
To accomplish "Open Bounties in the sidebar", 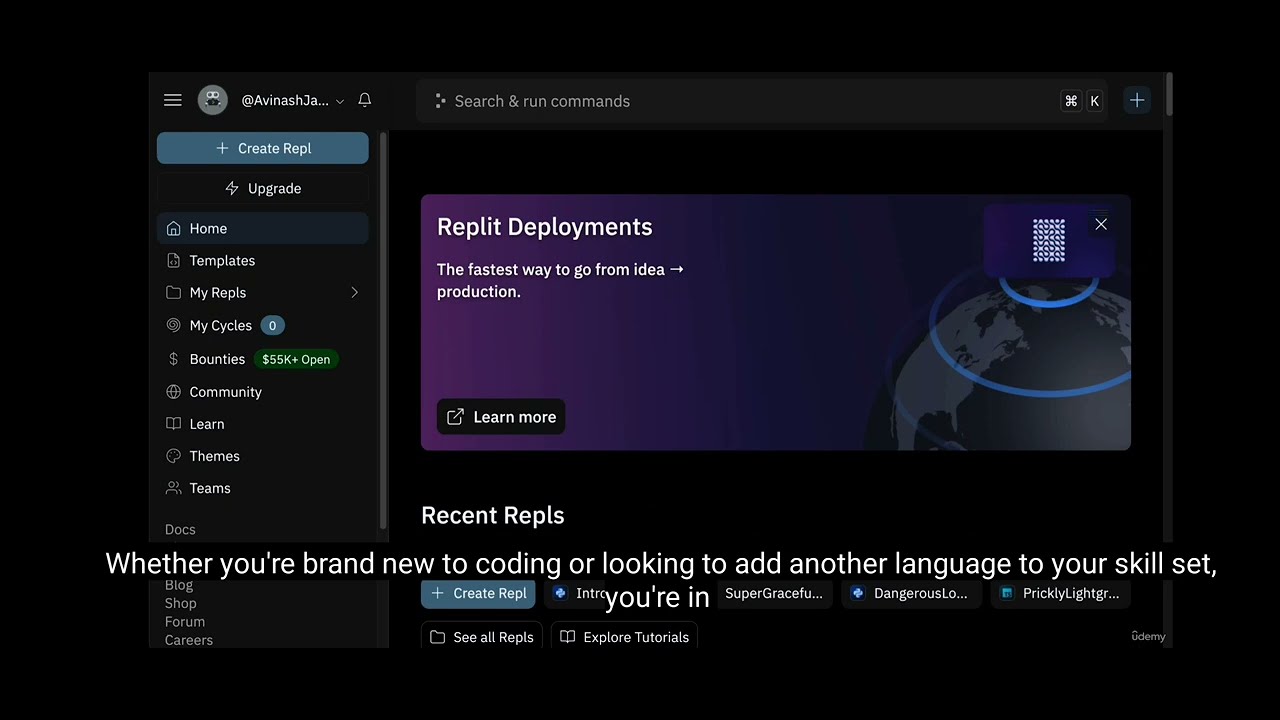I will coord(263,359).
